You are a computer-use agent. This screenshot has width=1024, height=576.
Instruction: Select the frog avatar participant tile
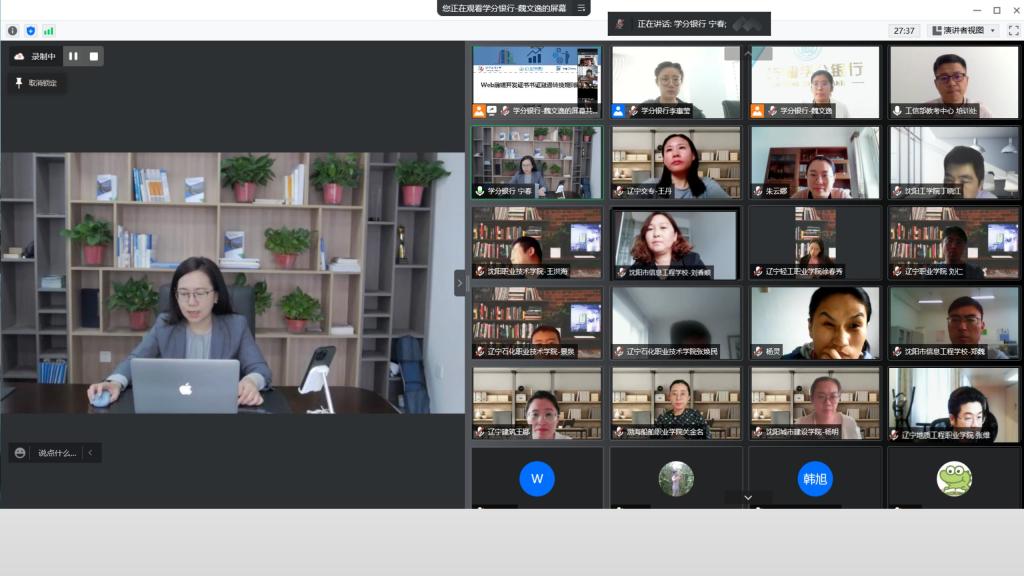click(953, 478)
